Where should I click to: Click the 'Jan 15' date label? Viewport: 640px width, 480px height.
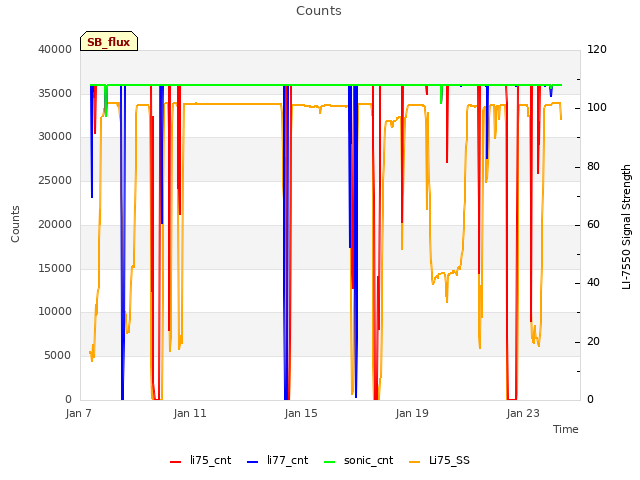click(x=301, y=413)
